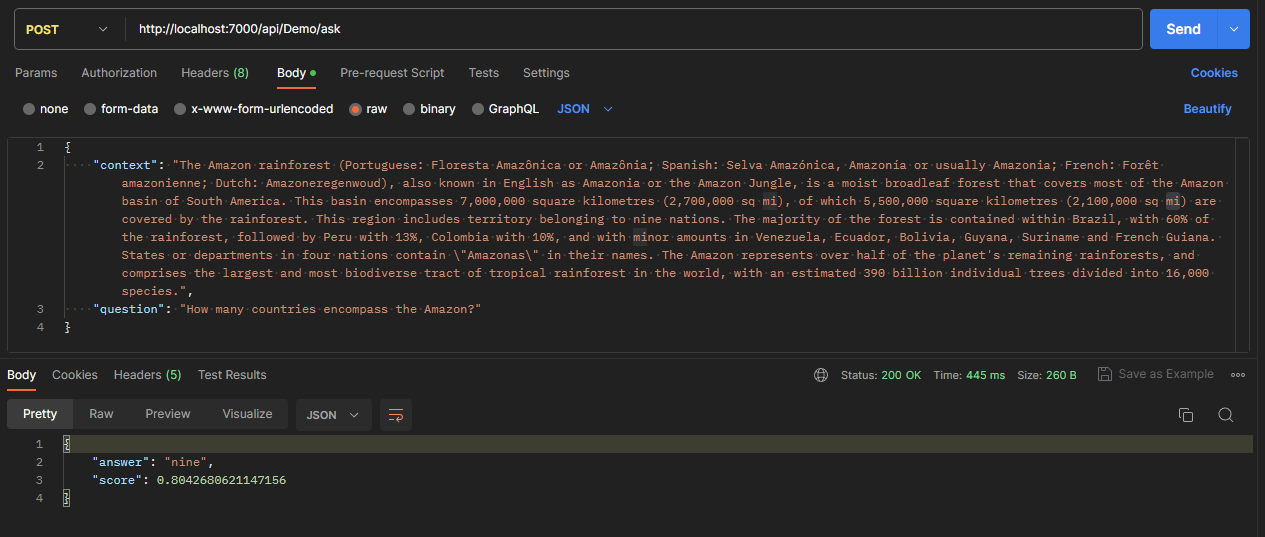Viewport: 1265px width, 537px height.
Task: Expand the JSON body format dropdown
Action: coord(585,109)
